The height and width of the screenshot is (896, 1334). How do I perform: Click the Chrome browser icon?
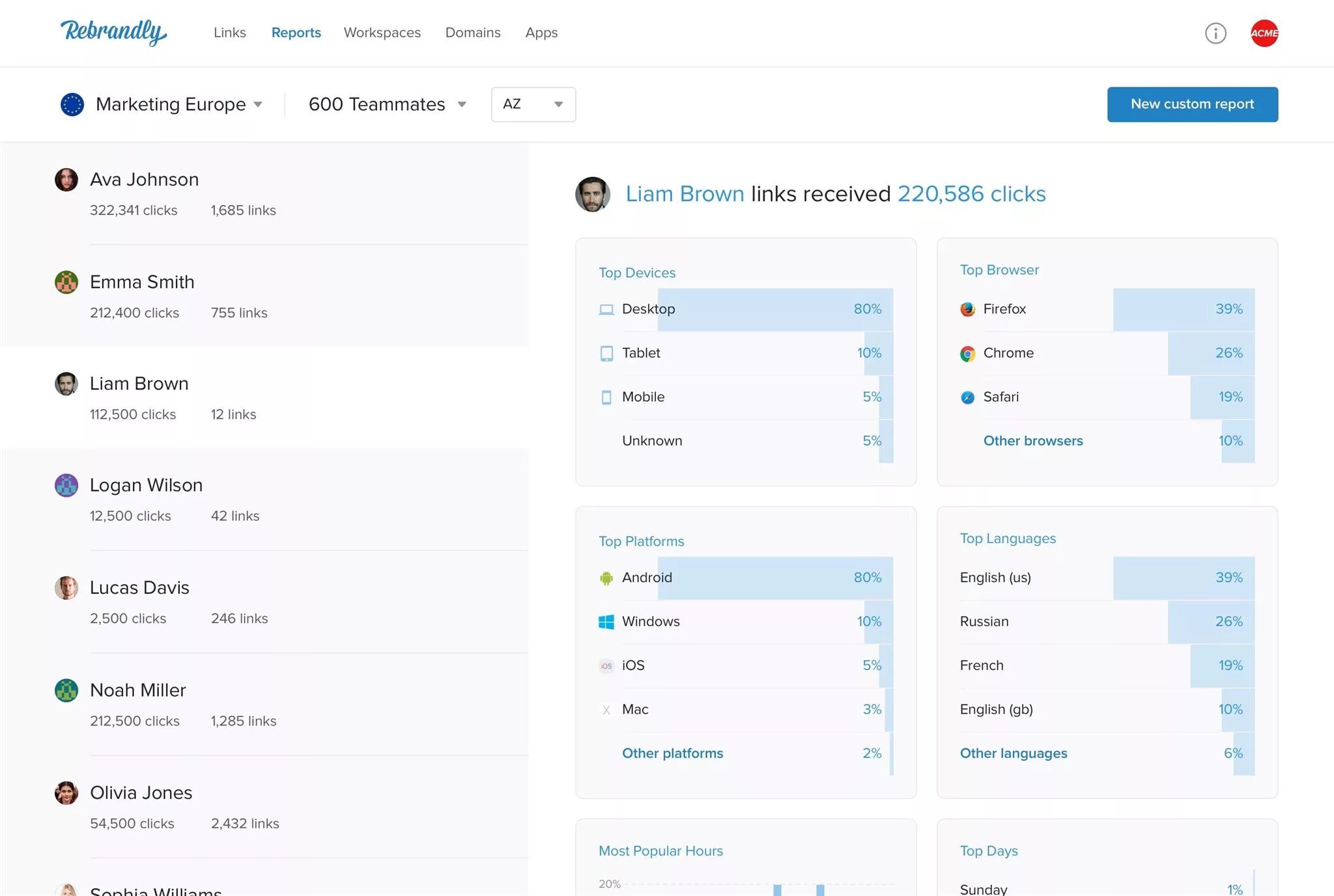[x=966, y=352]
